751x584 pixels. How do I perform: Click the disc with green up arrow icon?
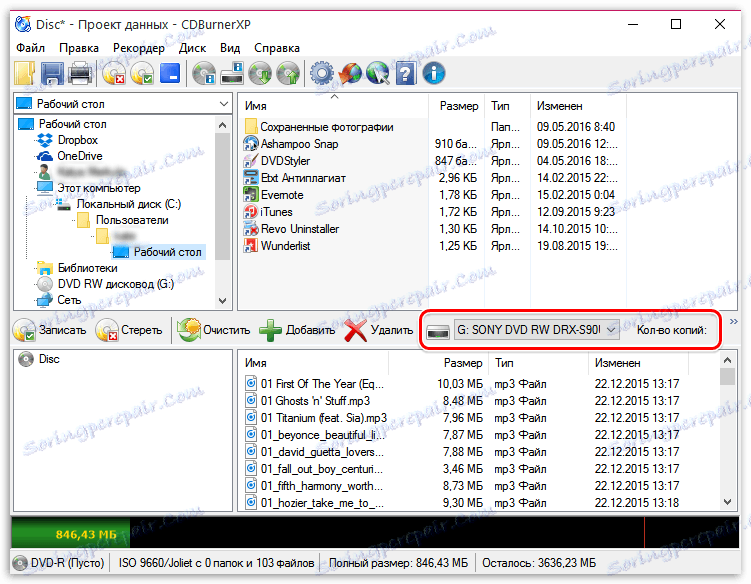coord(288,74)
